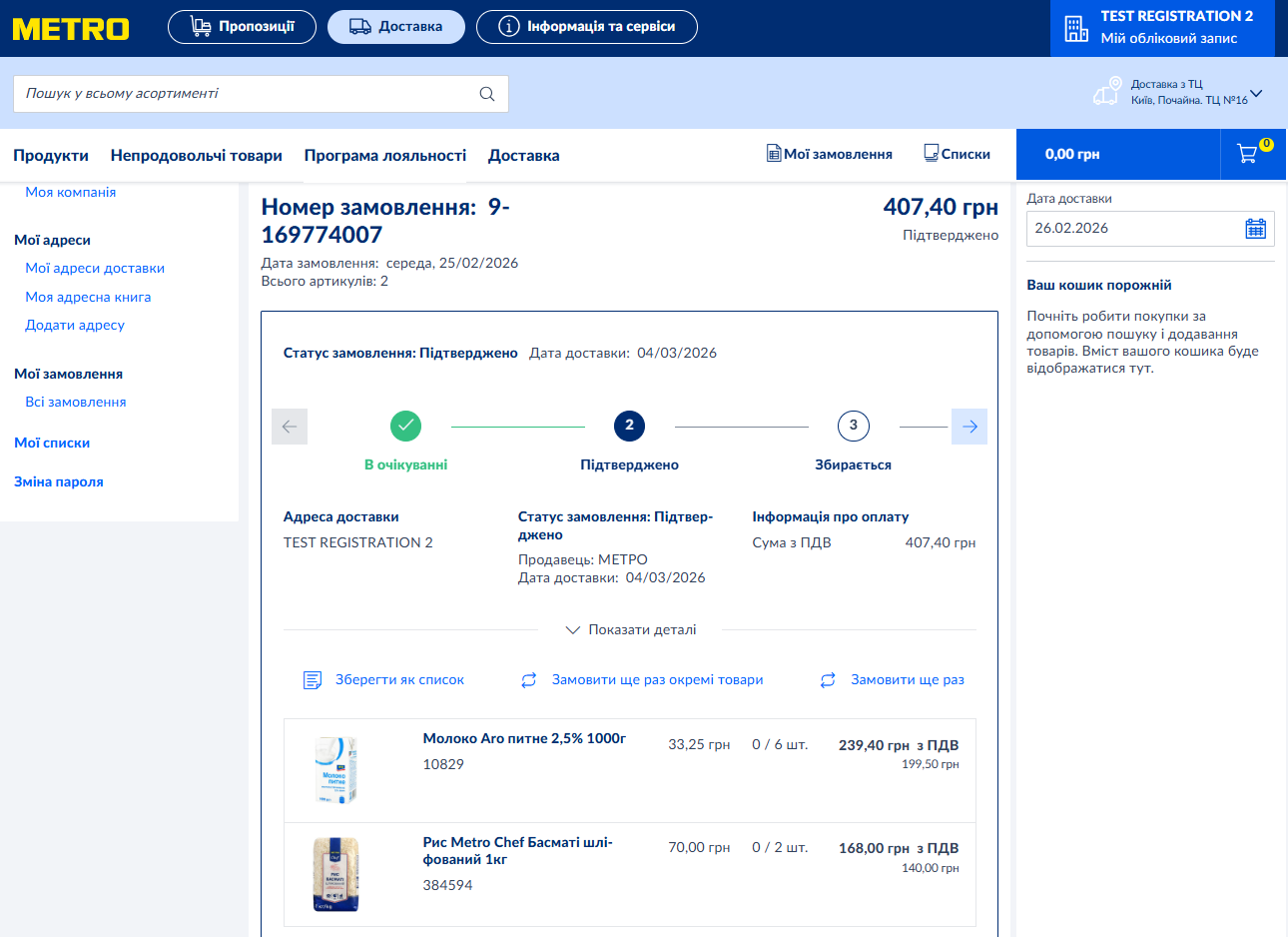Screen dimensions: 1288x937
Task: Click Зберегти як список link
Action: [x=399, y=680]
